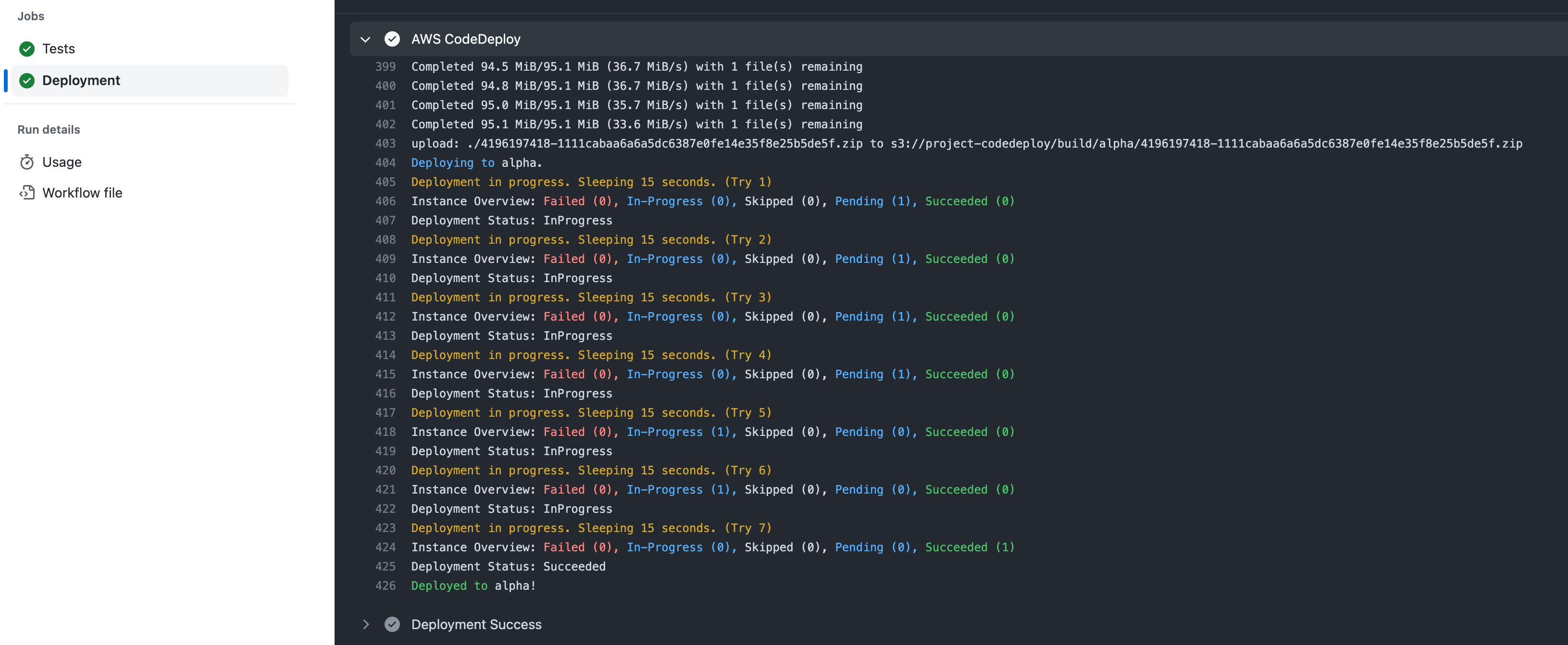Click the Usage stopwatch icon
The width and height of the screenshot is (1568, 645).
point(27,162)
